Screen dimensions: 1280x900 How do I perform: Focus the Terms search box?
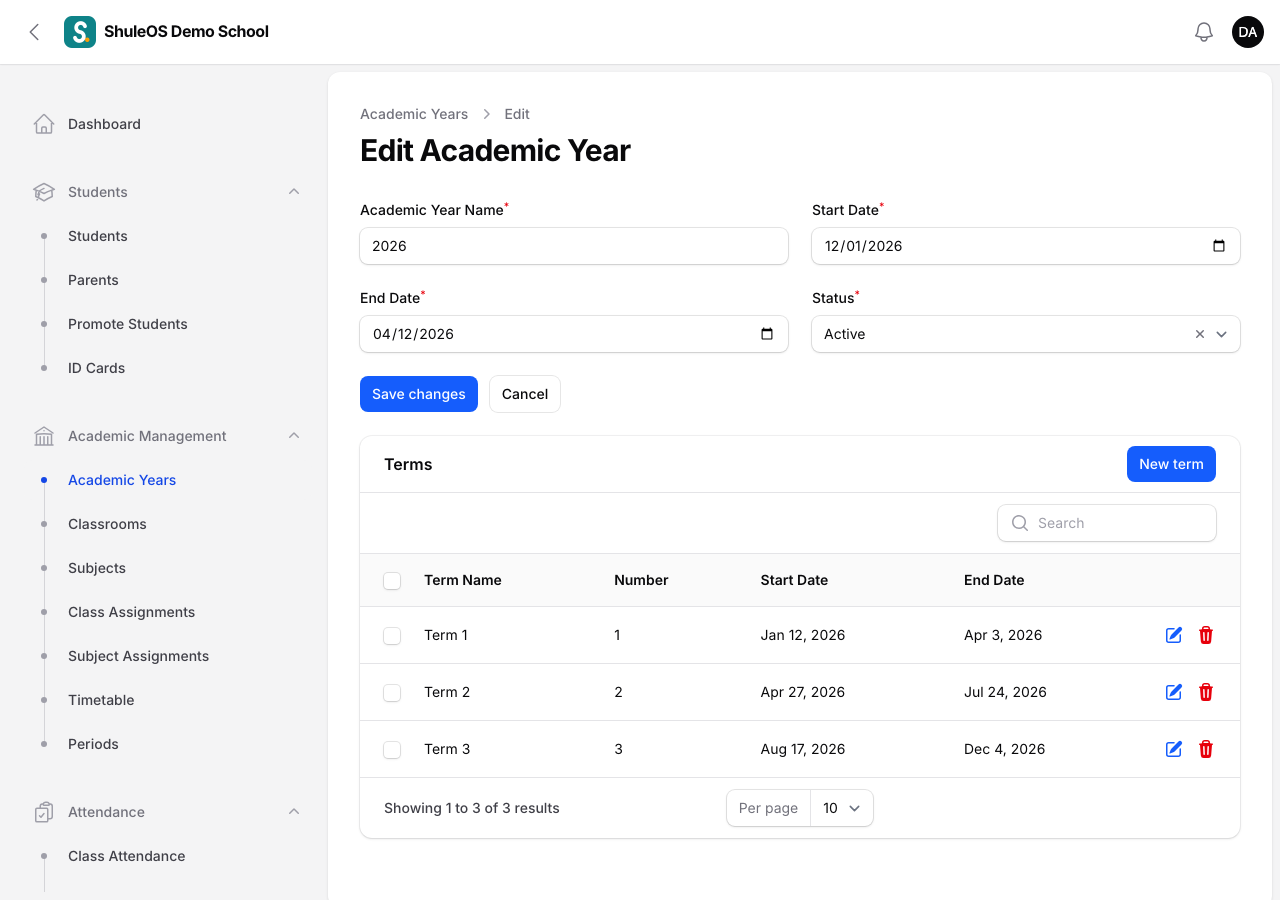tap(1107, 523)
